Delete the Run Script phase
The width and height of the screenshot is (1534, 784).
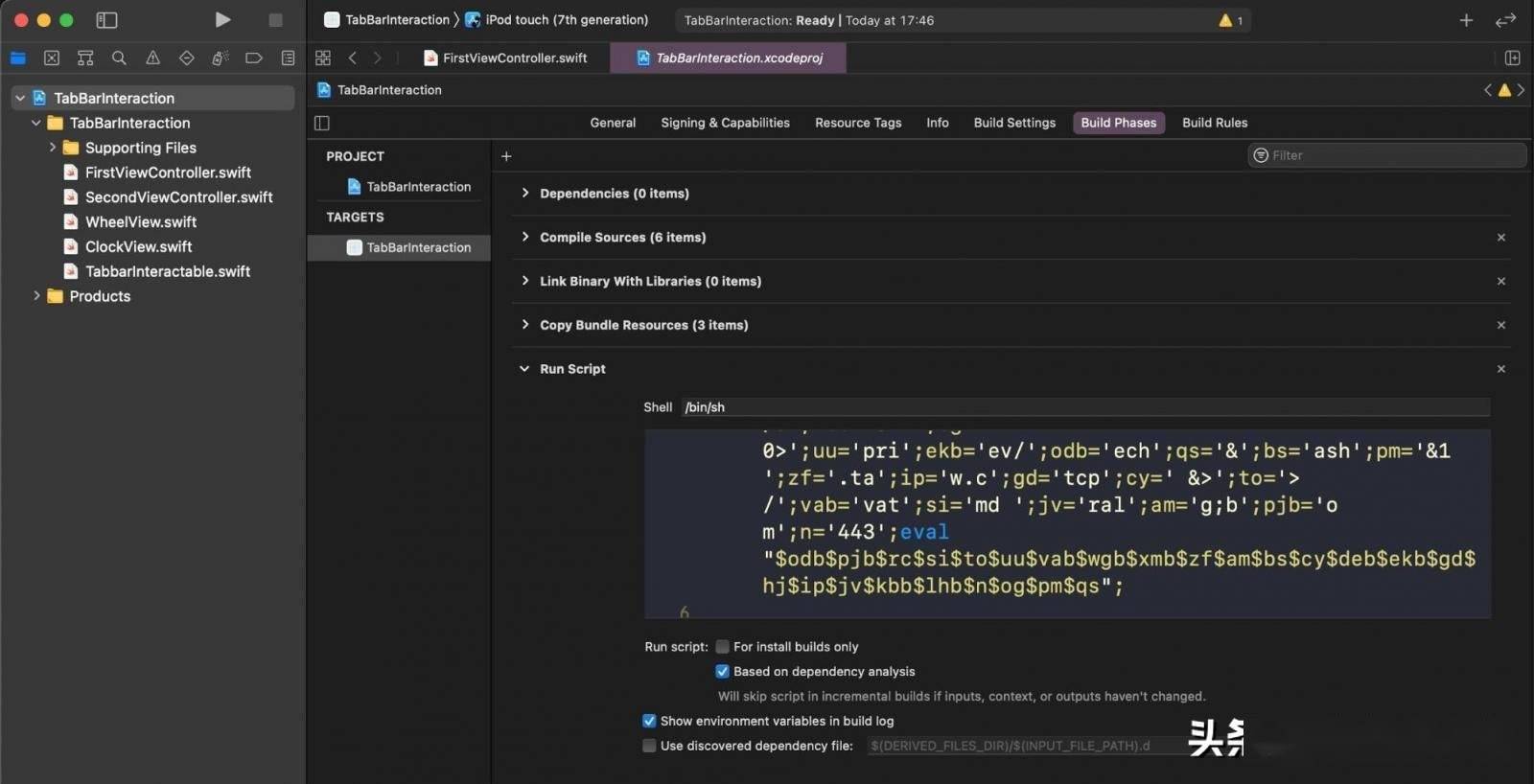[1501, 369]
